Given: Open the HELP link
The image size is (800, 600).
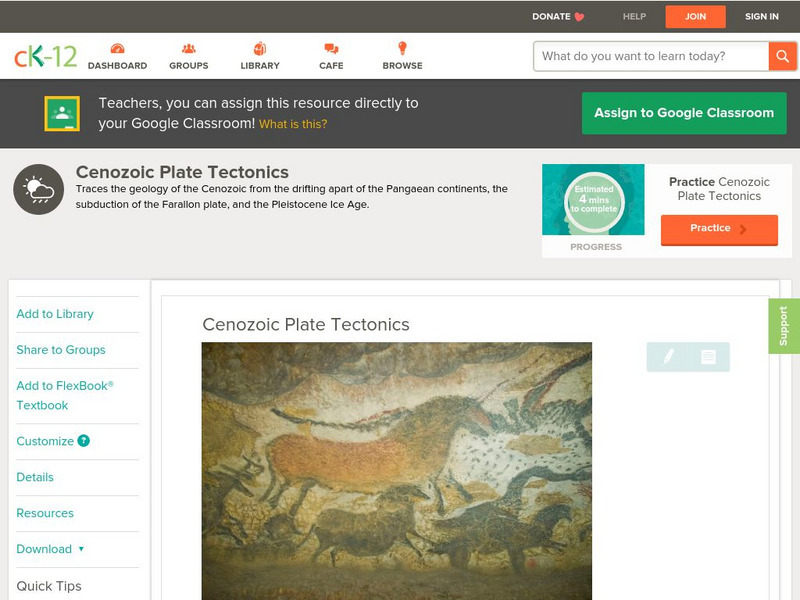Looking at the screenshot, I should pyautogui.click(x=634, y=16).
